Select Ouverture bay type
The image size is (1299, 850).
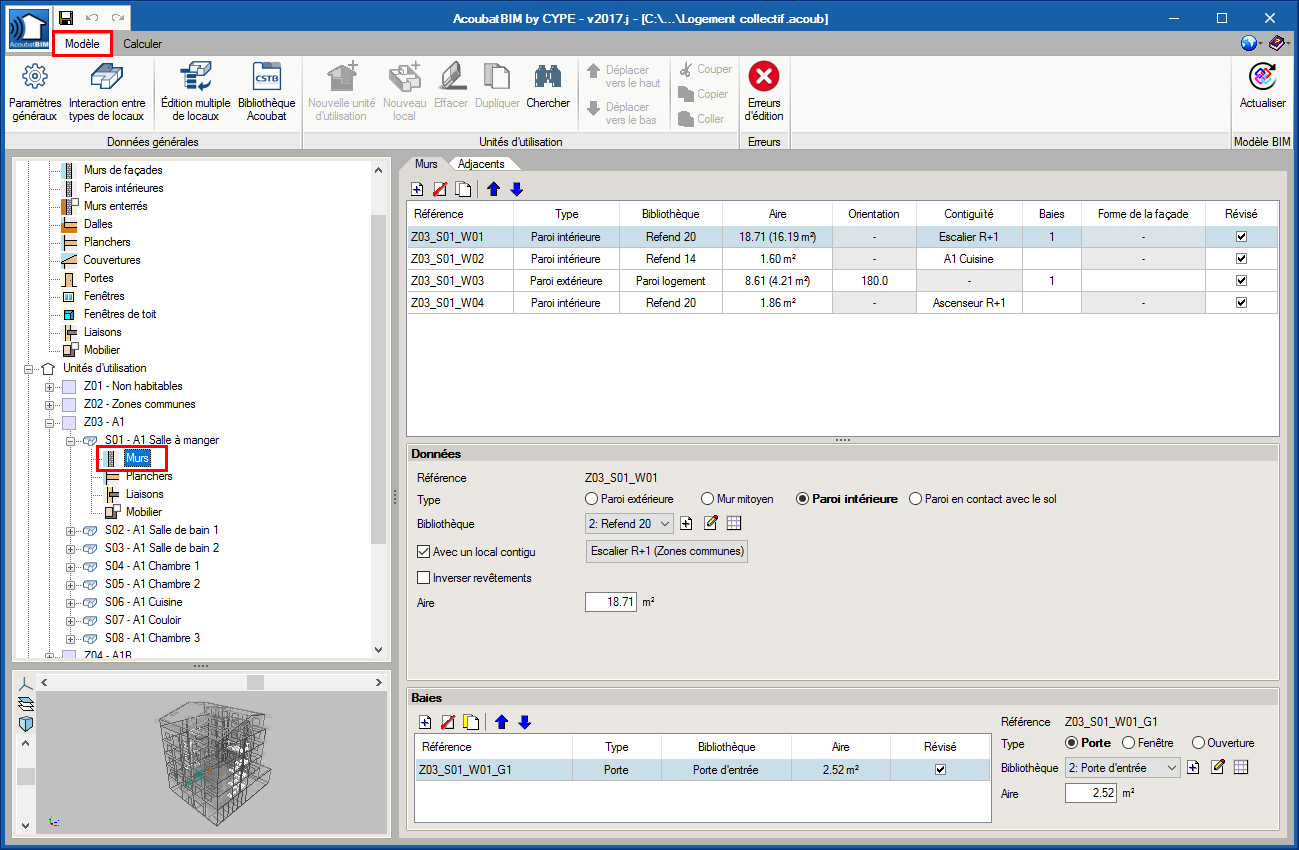click(1199, 743)
